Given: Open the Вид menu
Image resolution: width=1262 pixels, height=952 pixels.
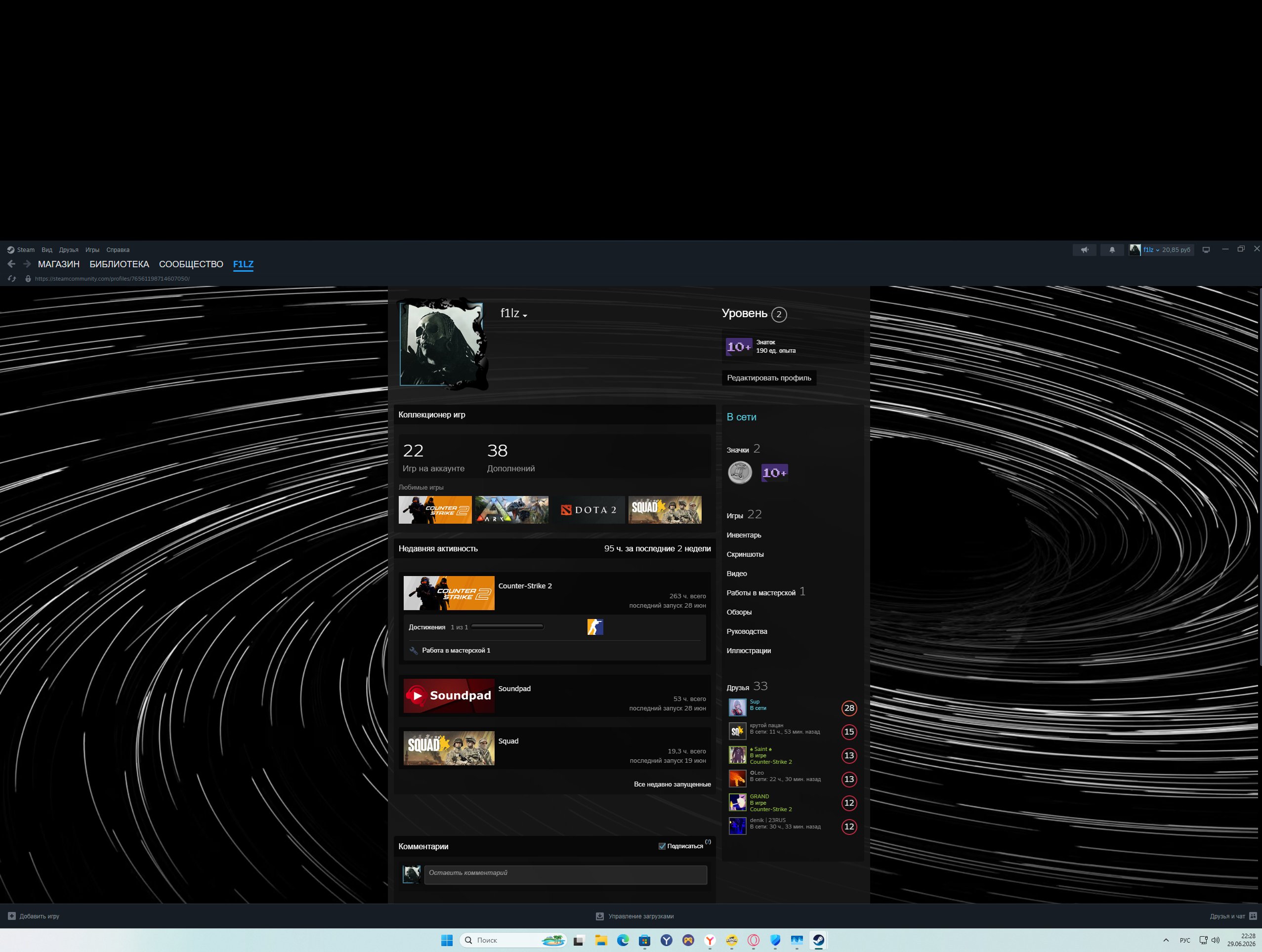Looking at the screenshot, I should (x=47, y=250).
